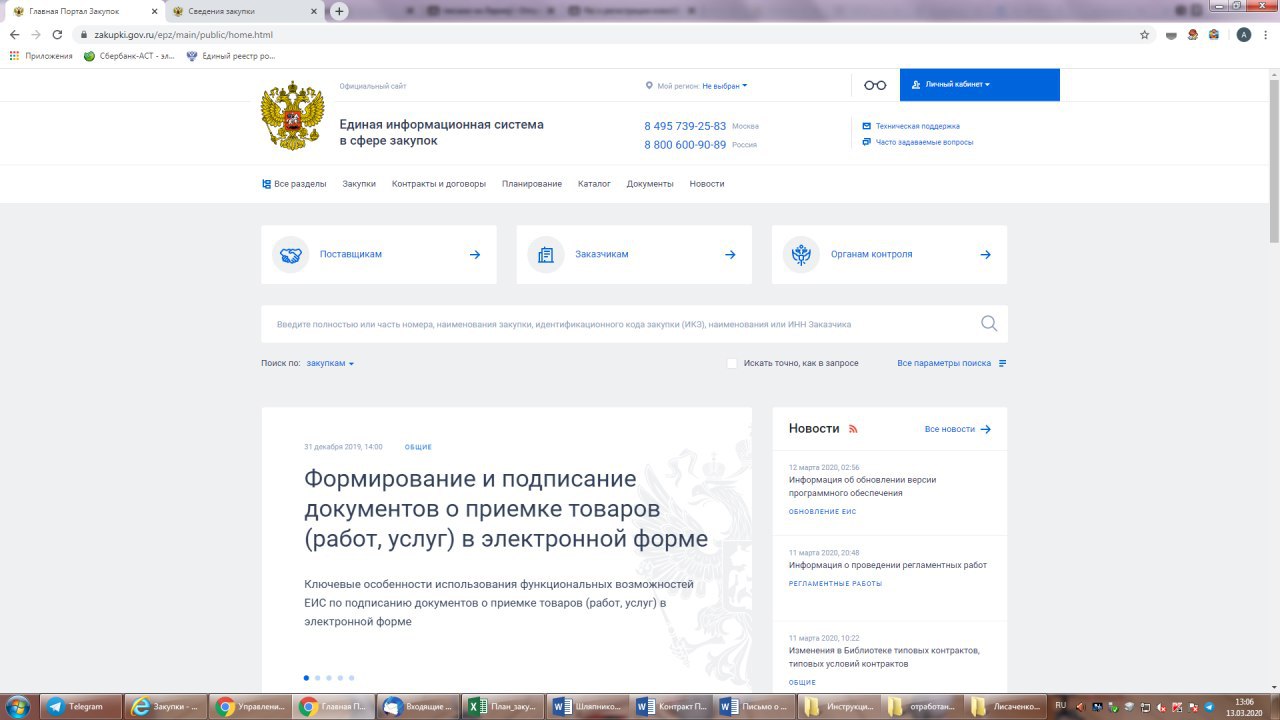The image size is (1280, 720).
Task: Click the РЕГЛАМЕНТНЫЕ РАБОТЫ news tag
Action: click(836, 584)
